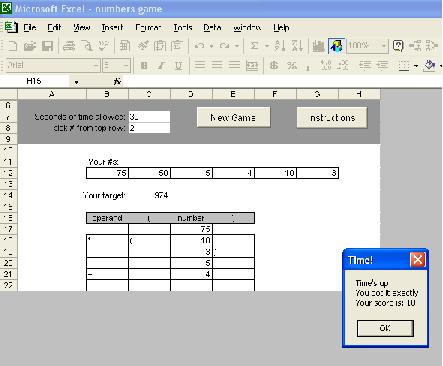Click the Print icon
The height and width of the screenshot is (366, 443).
pyautogui.click(x=69, y=46)
